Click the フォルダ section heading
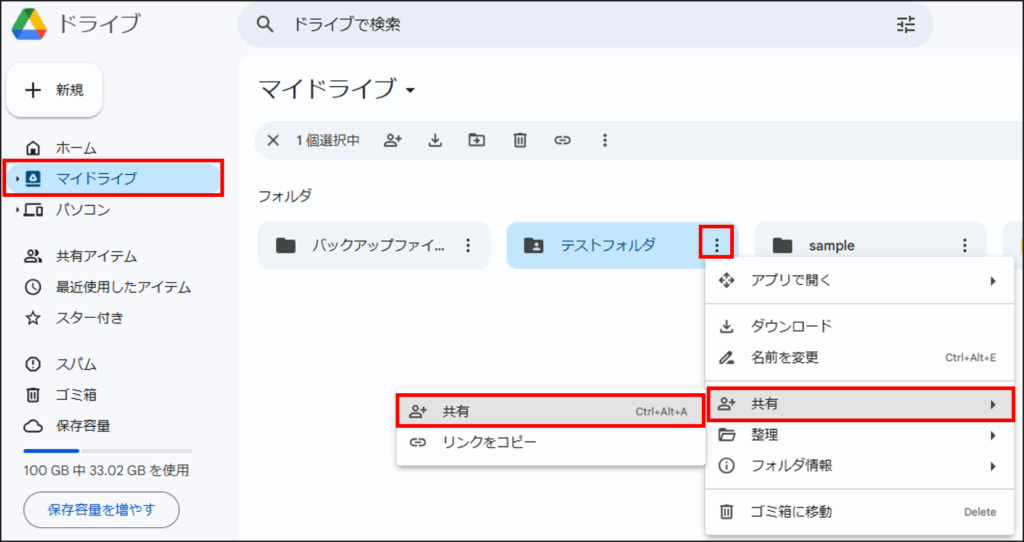 pyautogui.click(x=285, y=195)
